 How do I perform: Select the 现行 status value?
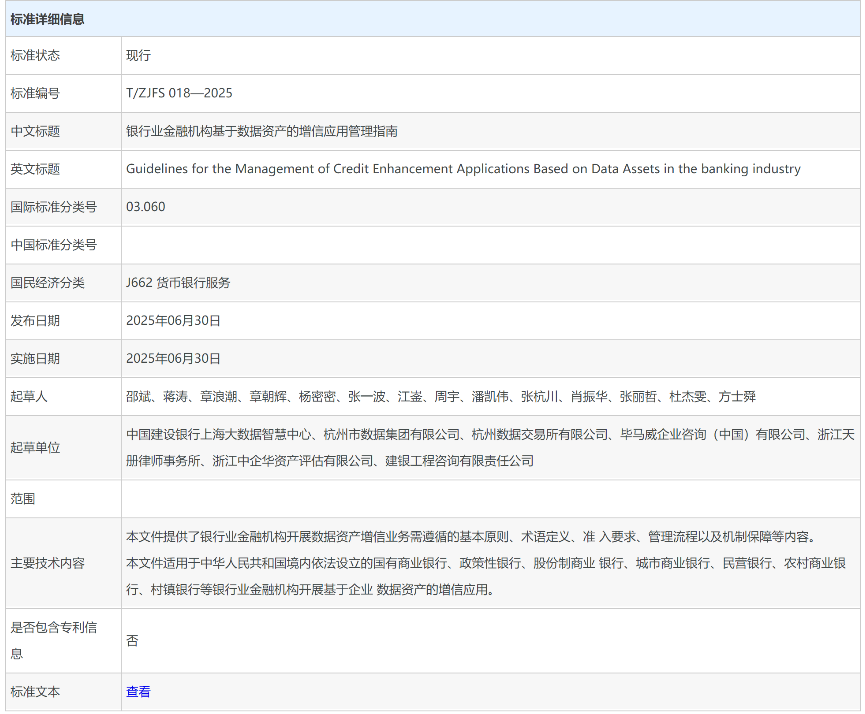tap(138, 55)
